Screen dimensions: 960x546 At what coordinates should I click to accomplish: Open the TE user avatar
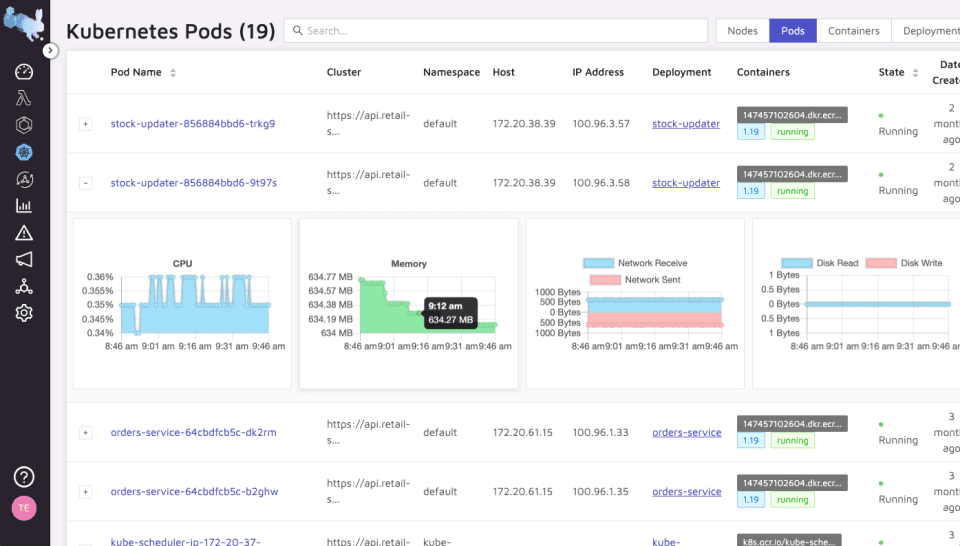click(x=24, y=507)
